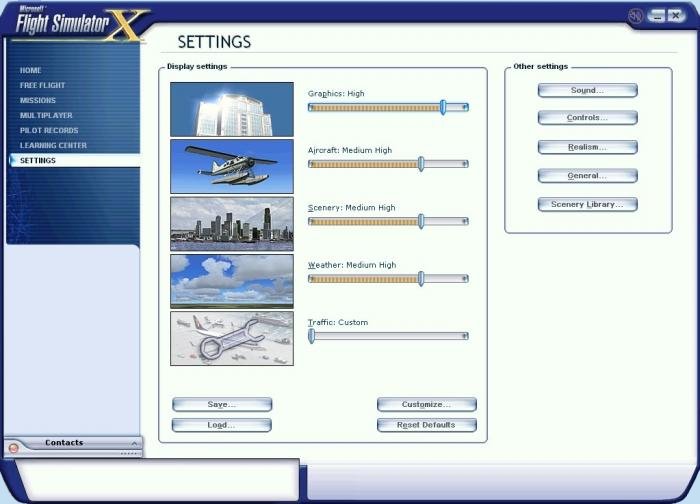Click the Graphics quality slider handle
Image resolution: width=700 pixels, height=504 pixels.
pos(443,107)
